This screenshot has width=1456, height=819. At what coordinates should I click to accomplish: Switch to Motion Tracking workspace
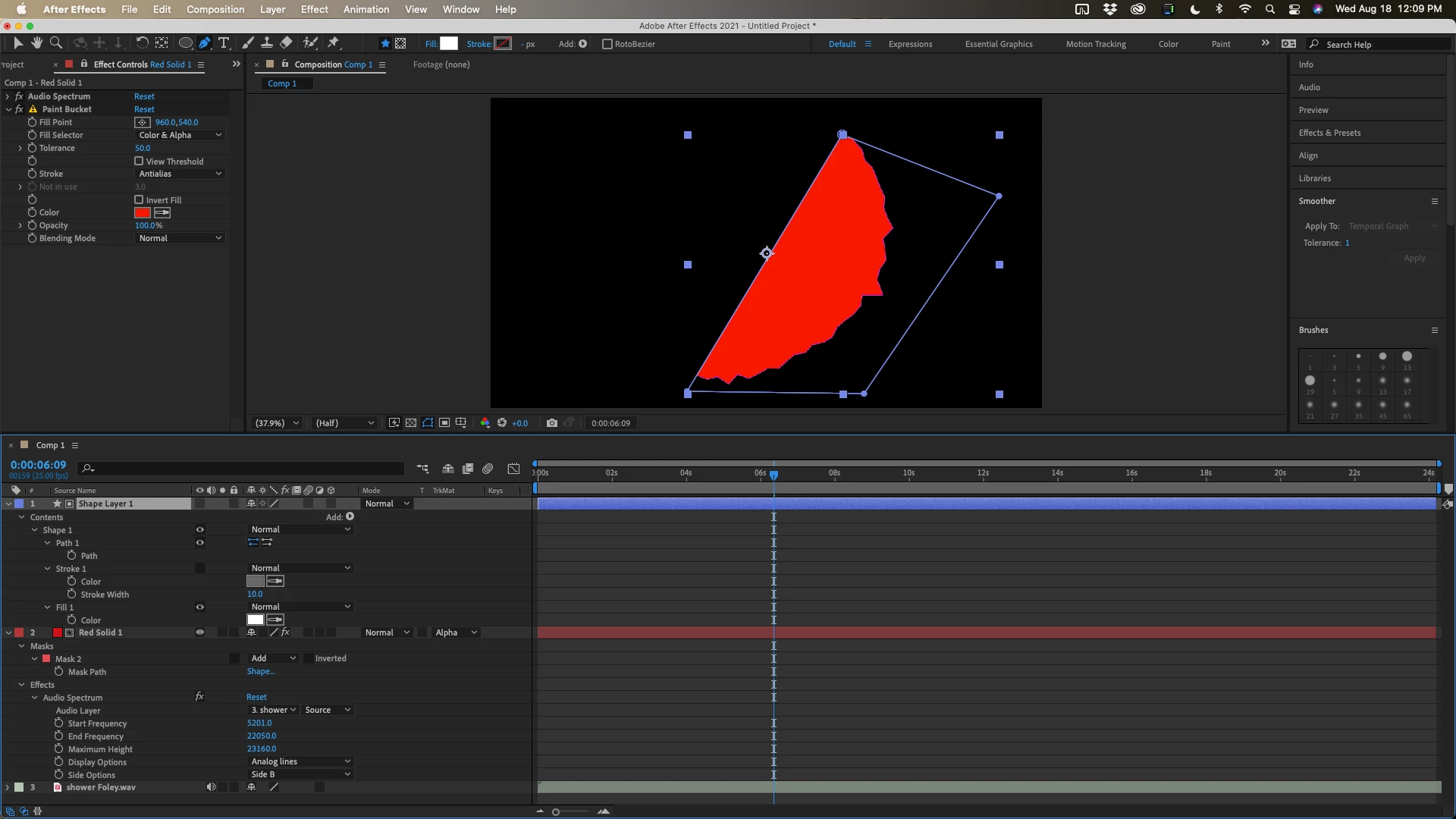tap(1096, 44)
